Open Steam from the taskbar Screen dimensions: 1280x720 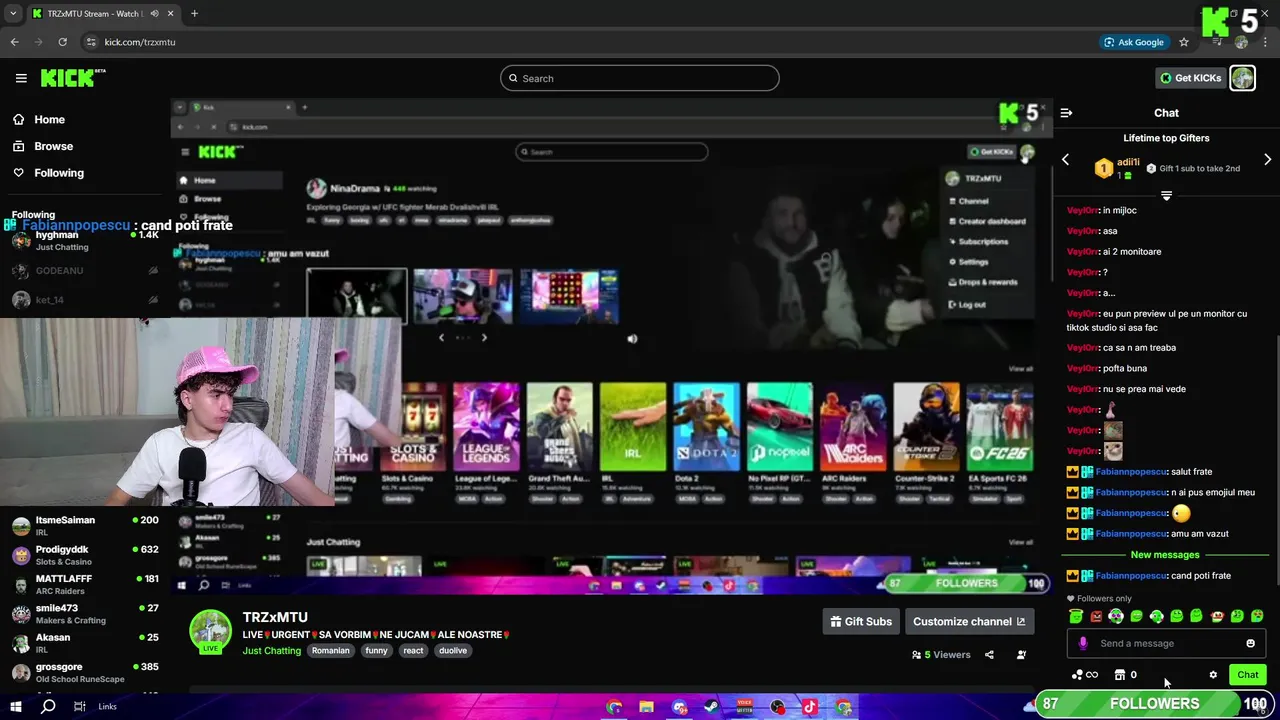click(x=710, y=707)
